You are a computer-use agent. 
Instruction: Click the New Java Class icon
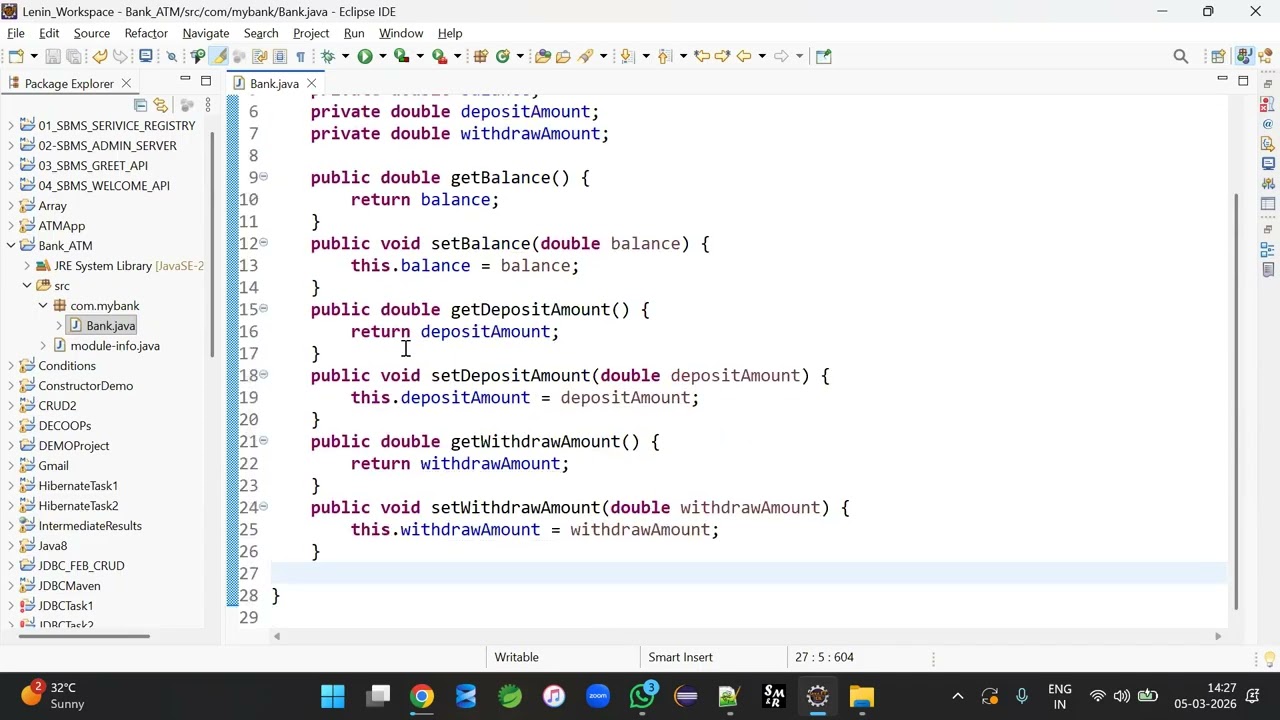tap(503, 56)
